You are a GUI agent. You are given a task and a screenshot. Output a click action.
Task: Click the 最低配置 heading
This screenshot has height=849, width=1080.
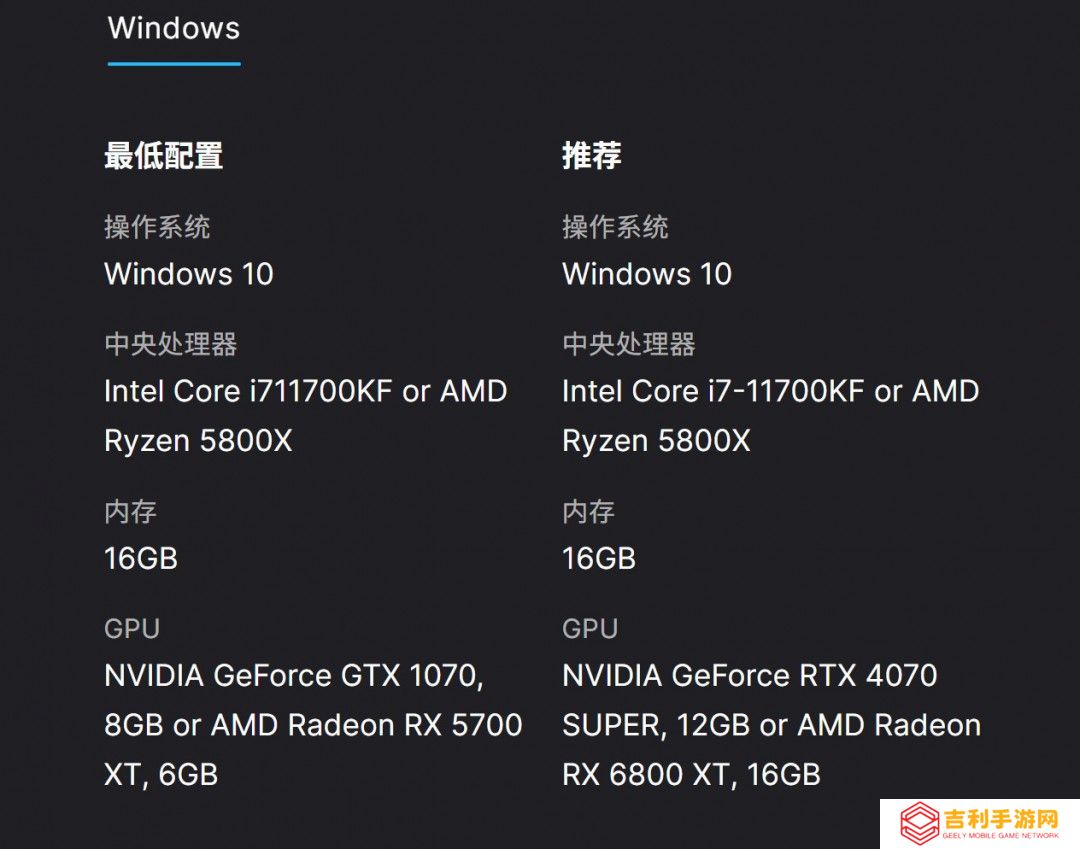point(164,156)
